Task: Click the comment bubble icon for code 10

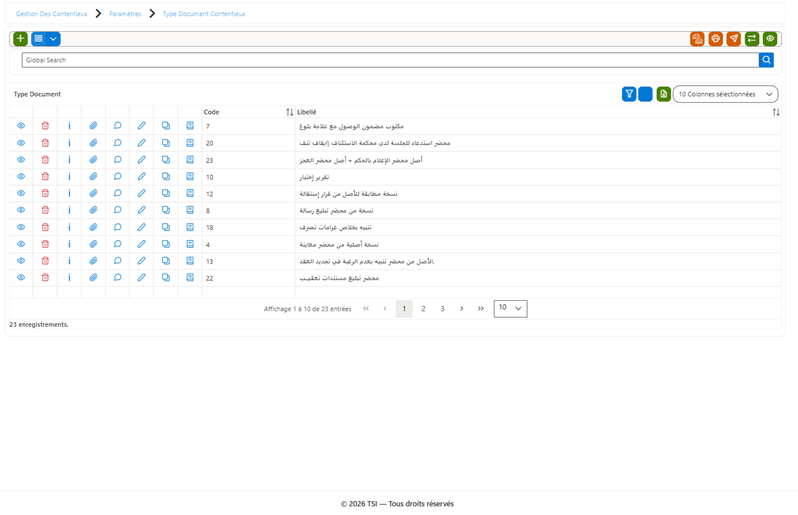Action: (x=118, y=177)
